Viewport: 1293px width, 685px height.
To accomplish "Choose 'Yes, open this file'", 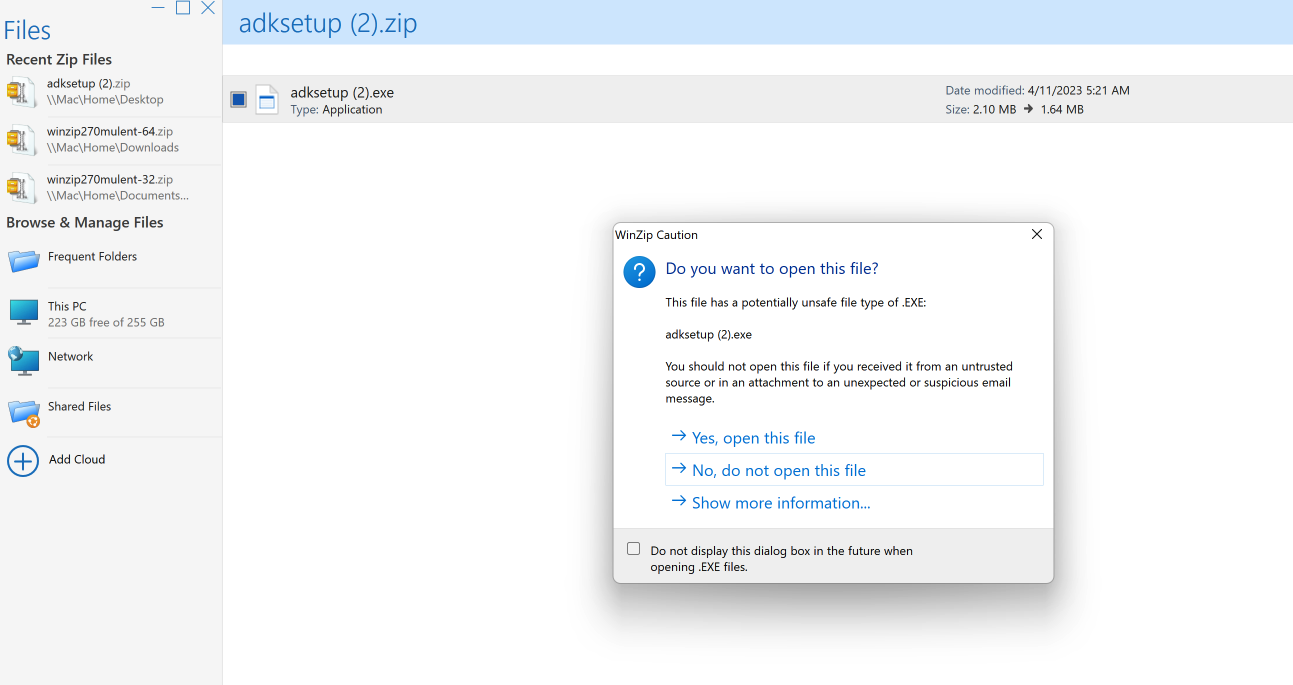I will click(x=753, y=438).
